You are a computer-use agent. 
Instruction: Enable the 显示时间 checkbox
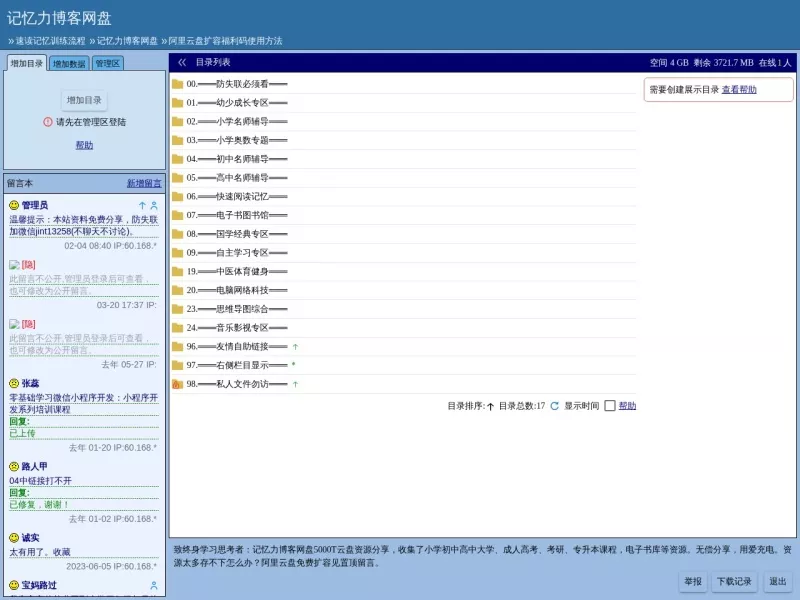610,406
